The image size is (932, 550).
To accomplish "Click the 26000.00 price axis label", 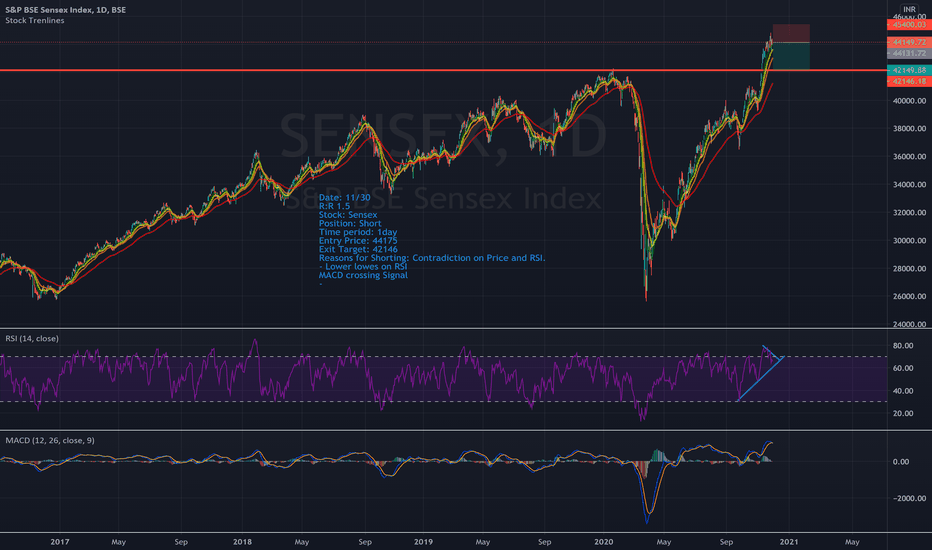I will pos(909,296).
